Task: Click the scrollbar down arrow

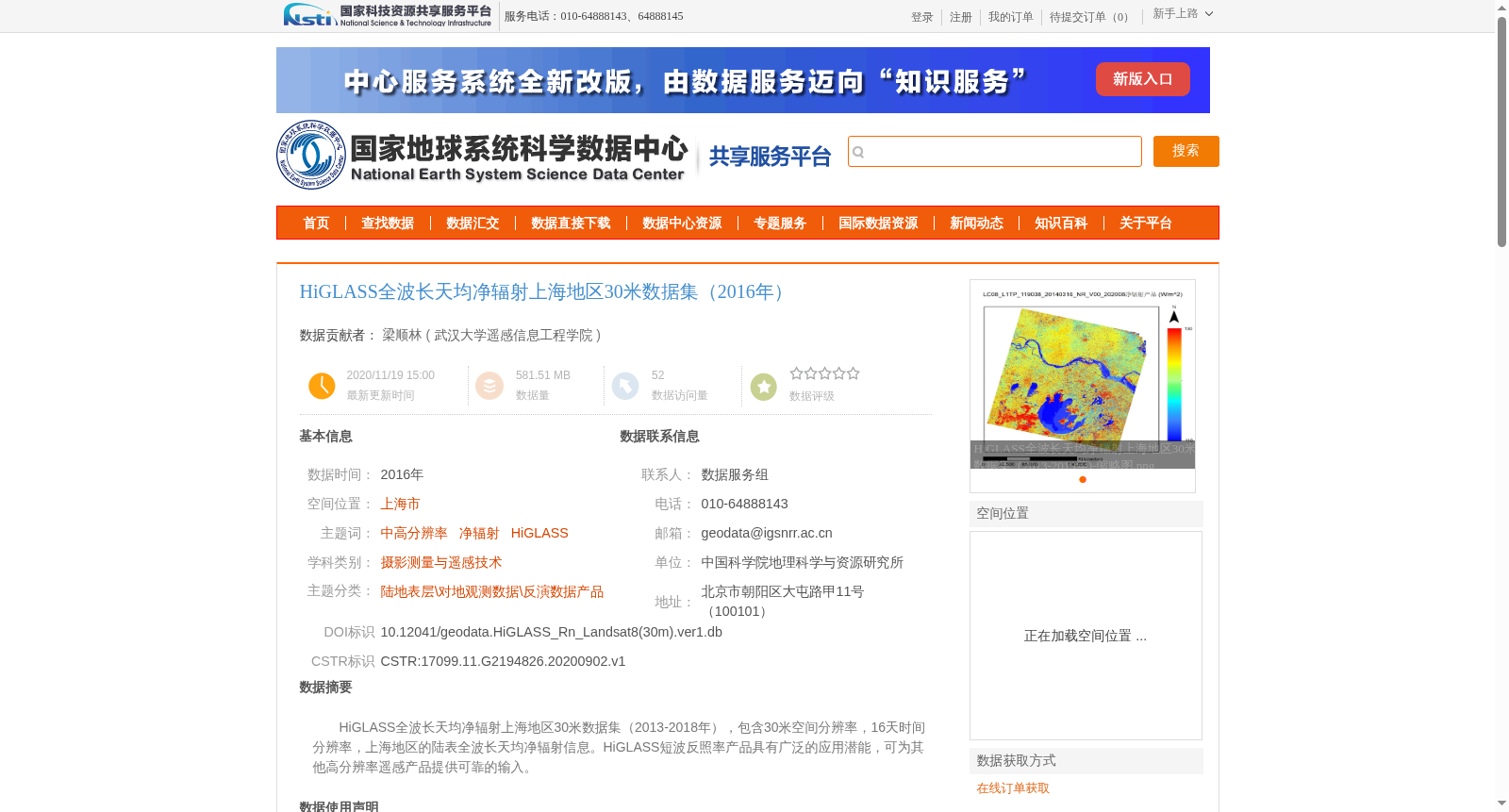Action: pos(1501,804)
